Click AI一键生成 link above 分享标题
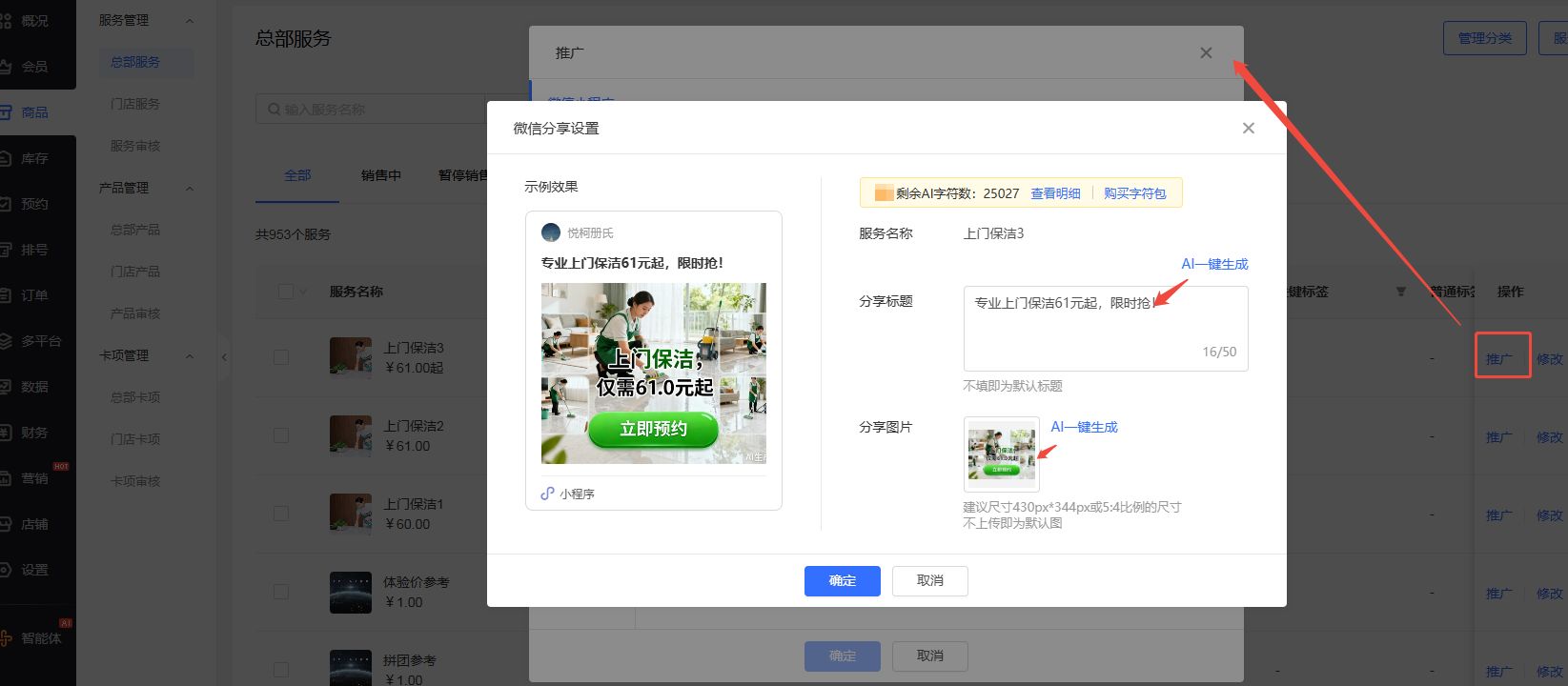This screenshot has width=1568, height=686. 1214,264
